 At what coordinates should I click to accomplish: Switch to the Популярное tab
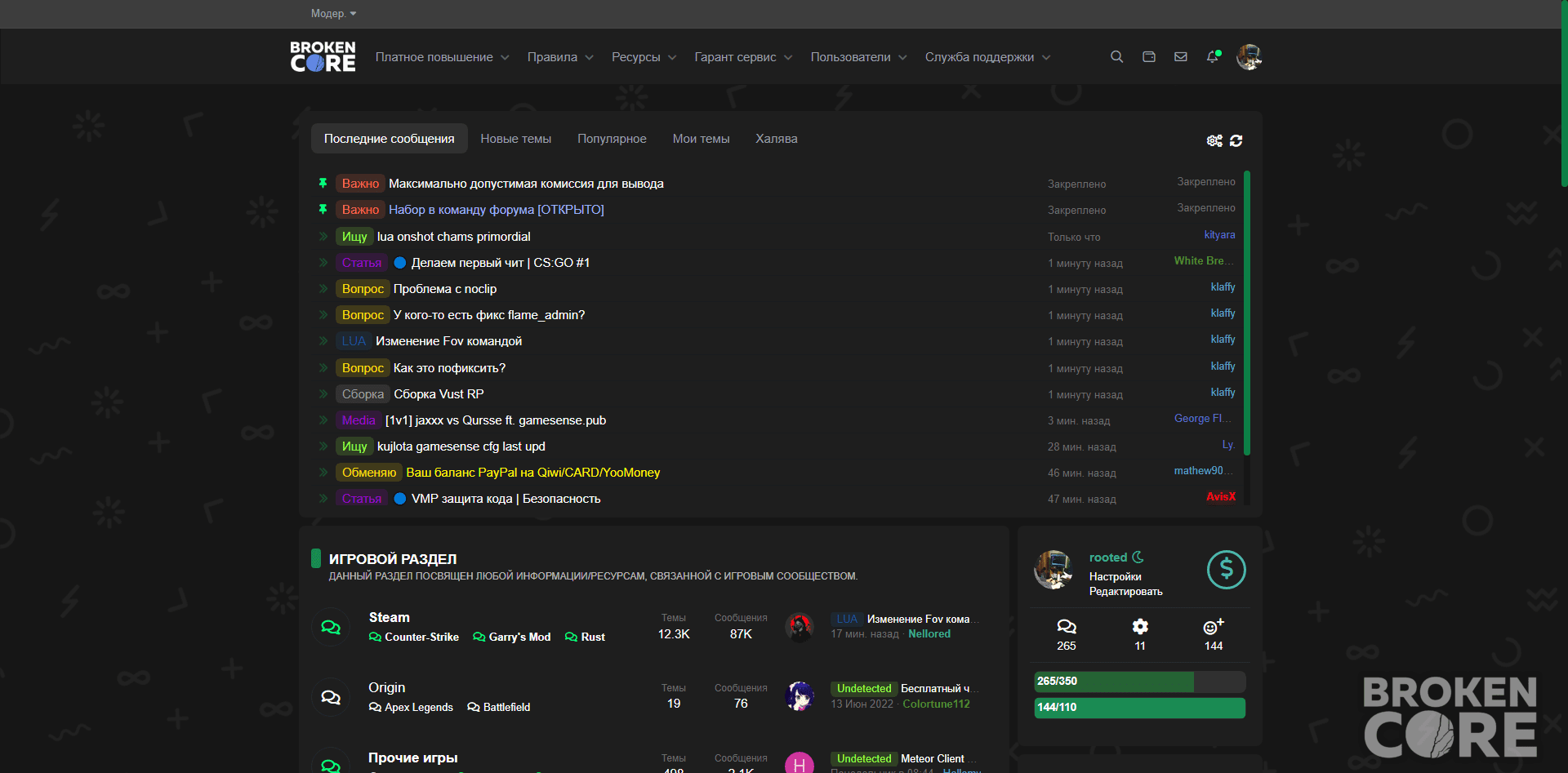[612, 139]
